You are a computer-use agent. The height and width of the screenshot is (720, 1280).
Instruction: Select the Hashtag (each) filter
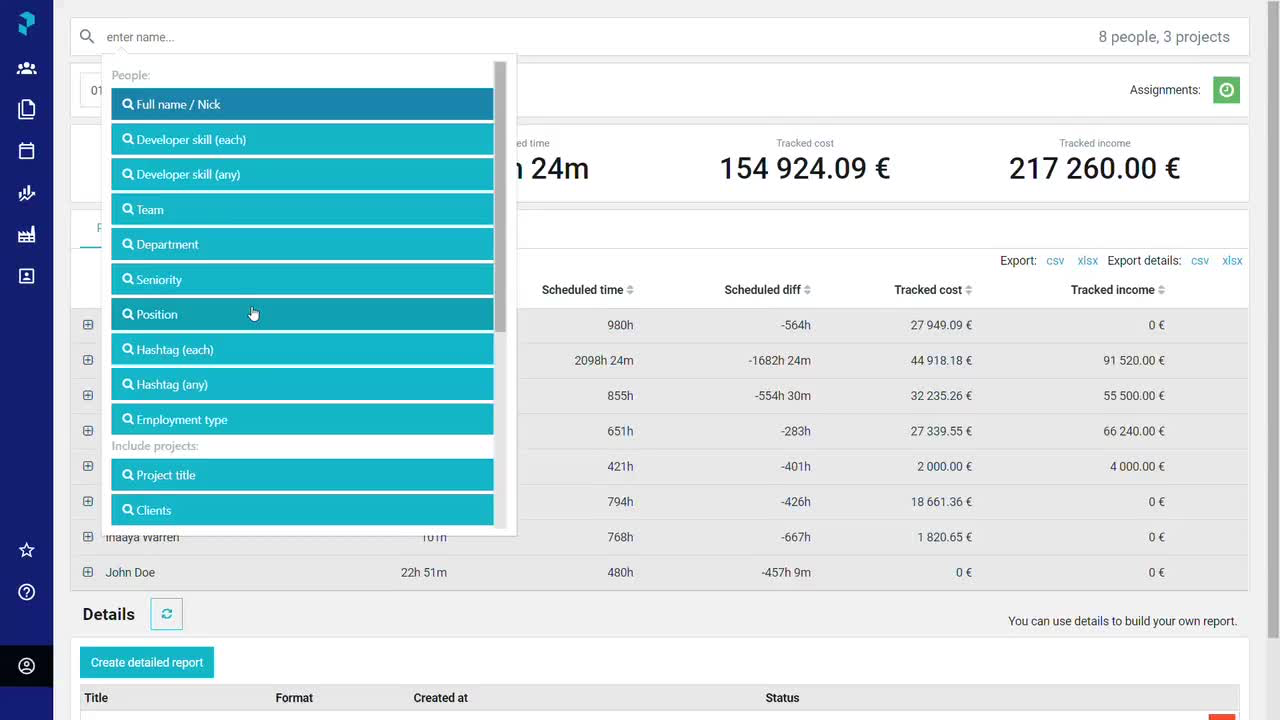point(302,349)
